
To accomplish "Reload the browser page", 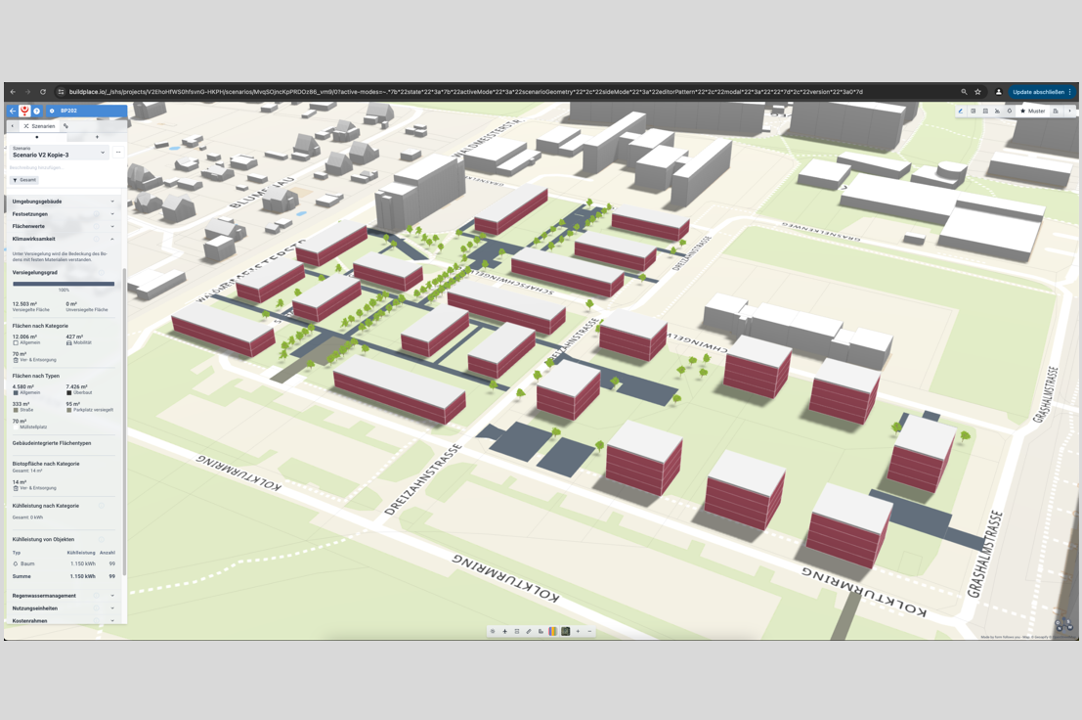I will (x=45, y=92).
